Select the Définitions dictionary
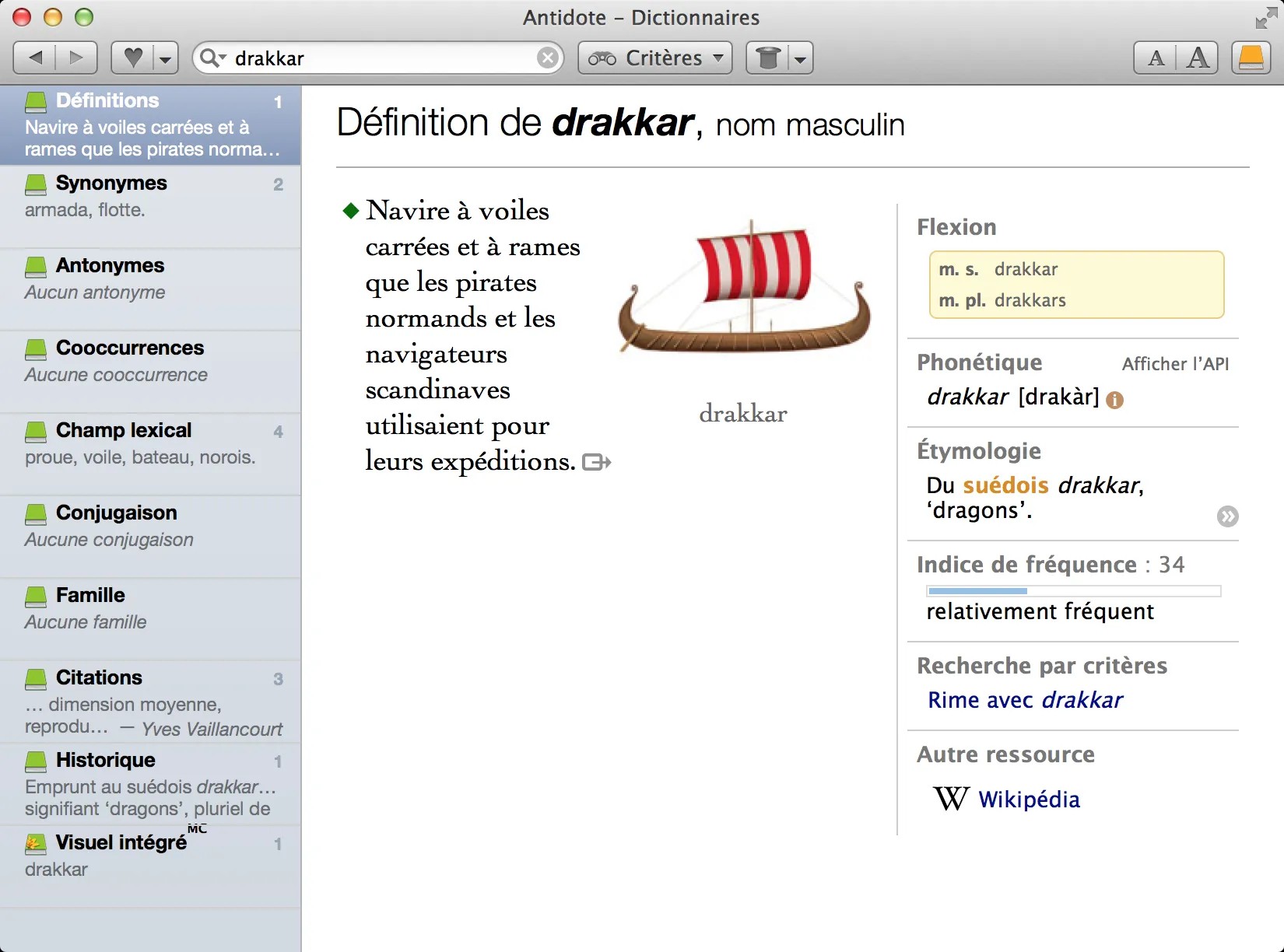This screenshot has height=952, width=1284. (150, 124)
